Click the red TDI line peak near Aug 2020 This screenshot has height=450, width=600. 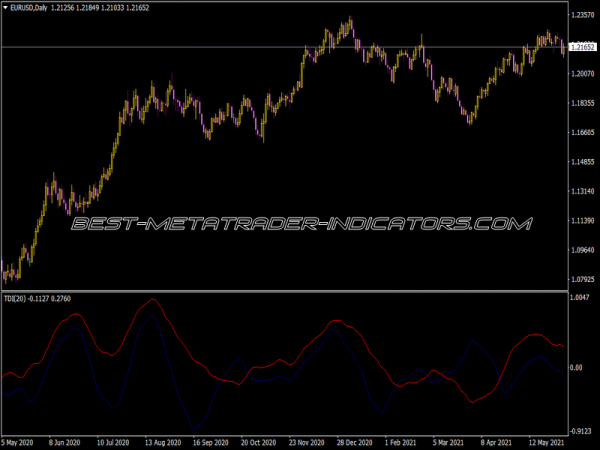pyautogui.click(x=152, y=299)
